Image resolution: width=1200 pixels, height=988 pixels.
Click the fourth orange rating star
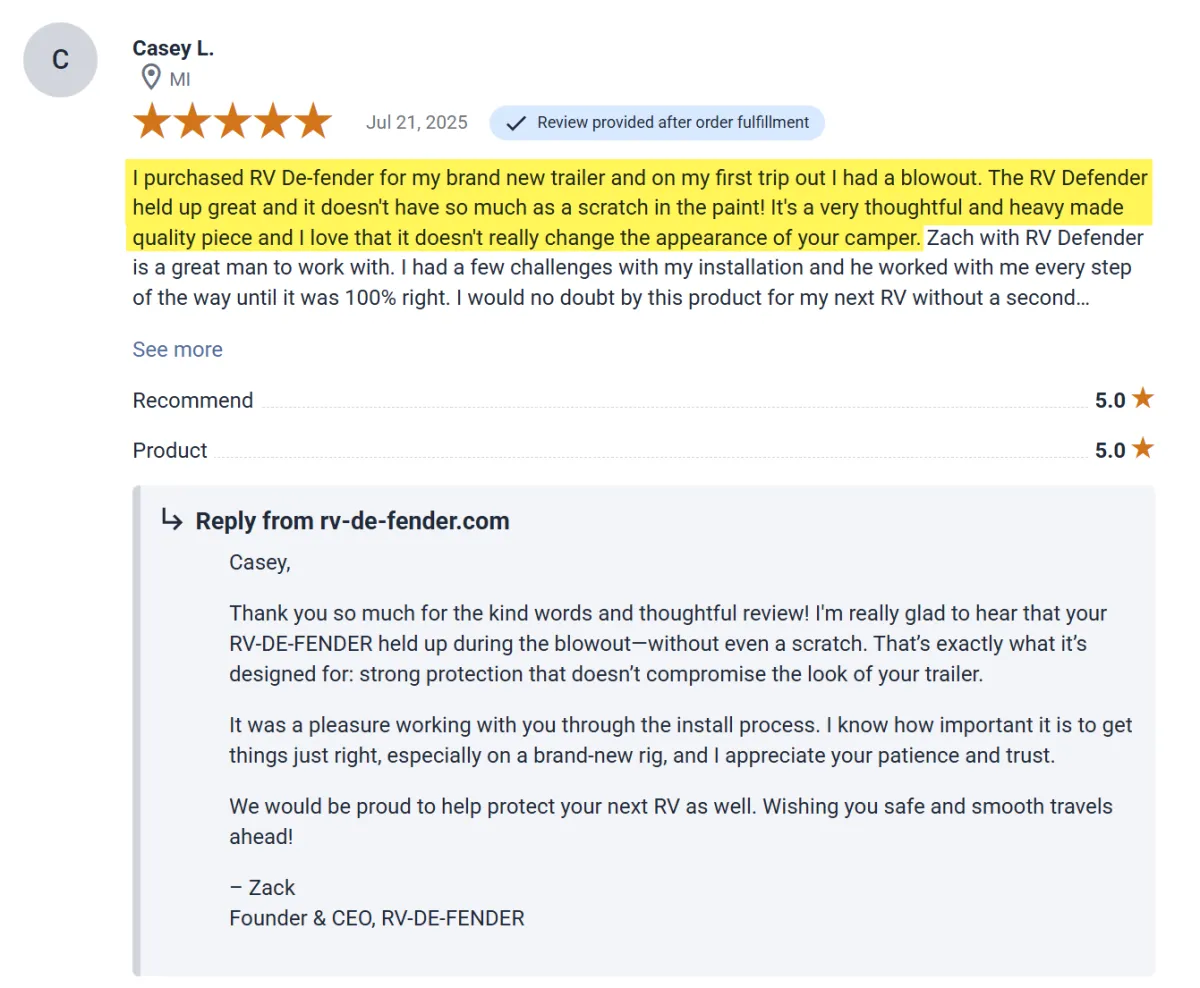[272, 122]
